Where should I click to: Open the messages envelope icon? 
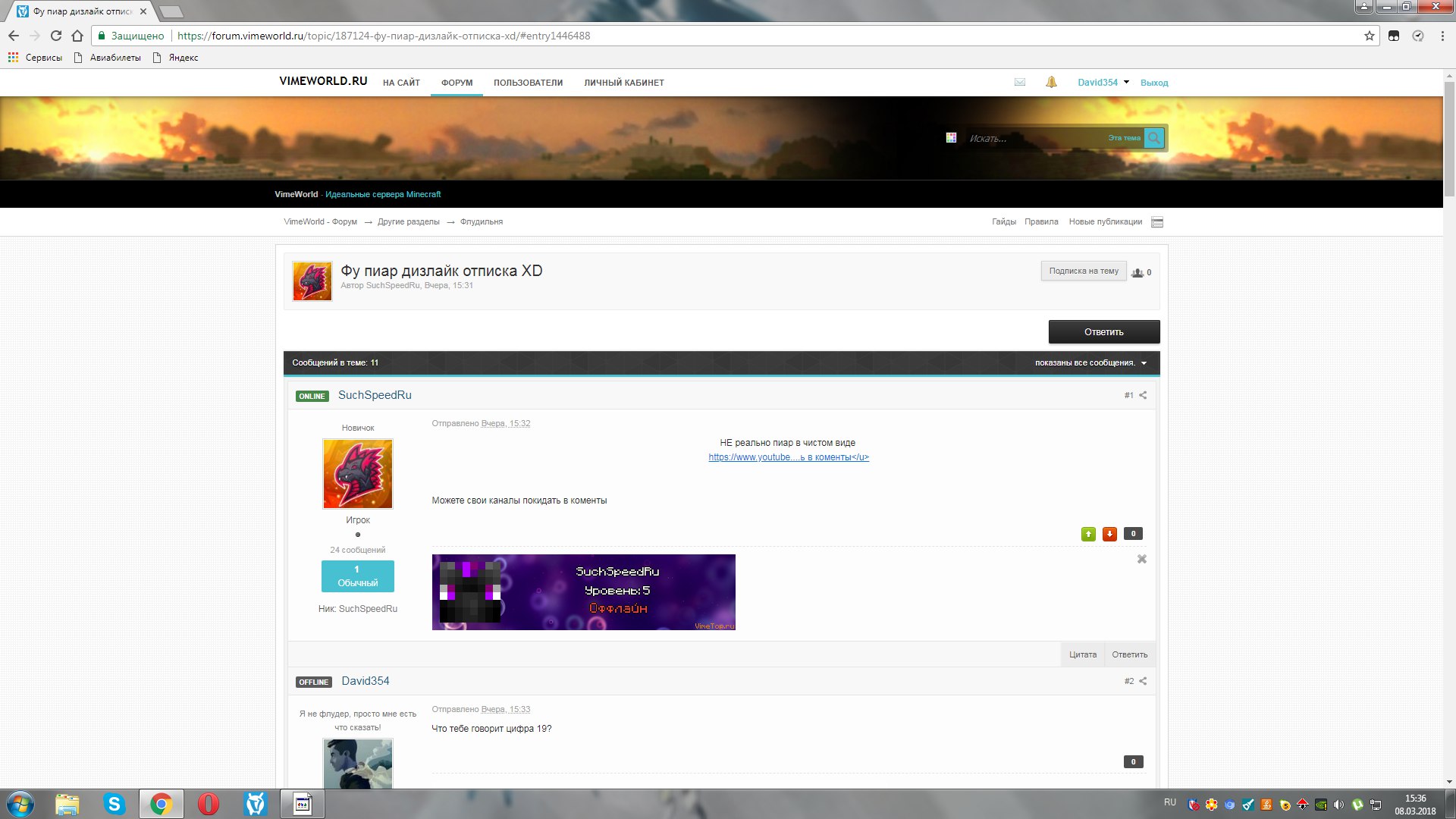pos(1020,82)
